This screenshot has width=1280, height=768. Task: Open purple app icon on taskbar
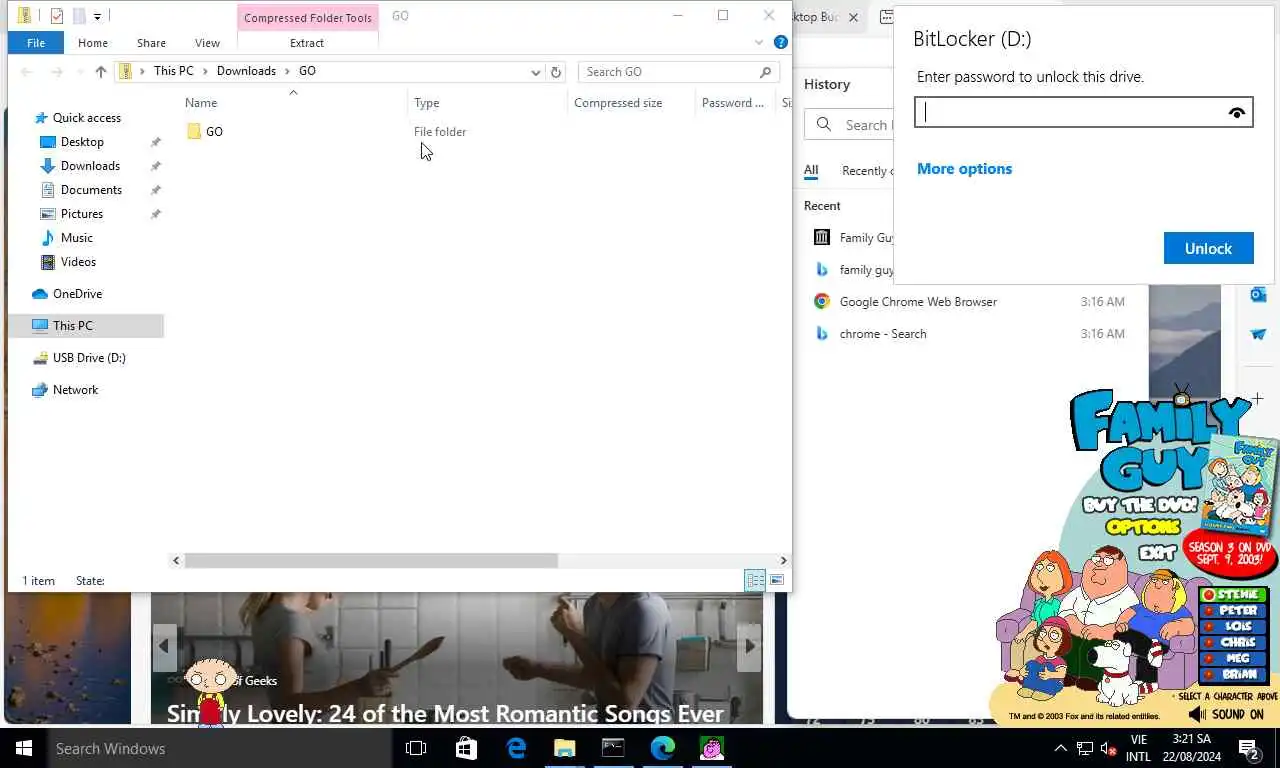tap(711, 748)
